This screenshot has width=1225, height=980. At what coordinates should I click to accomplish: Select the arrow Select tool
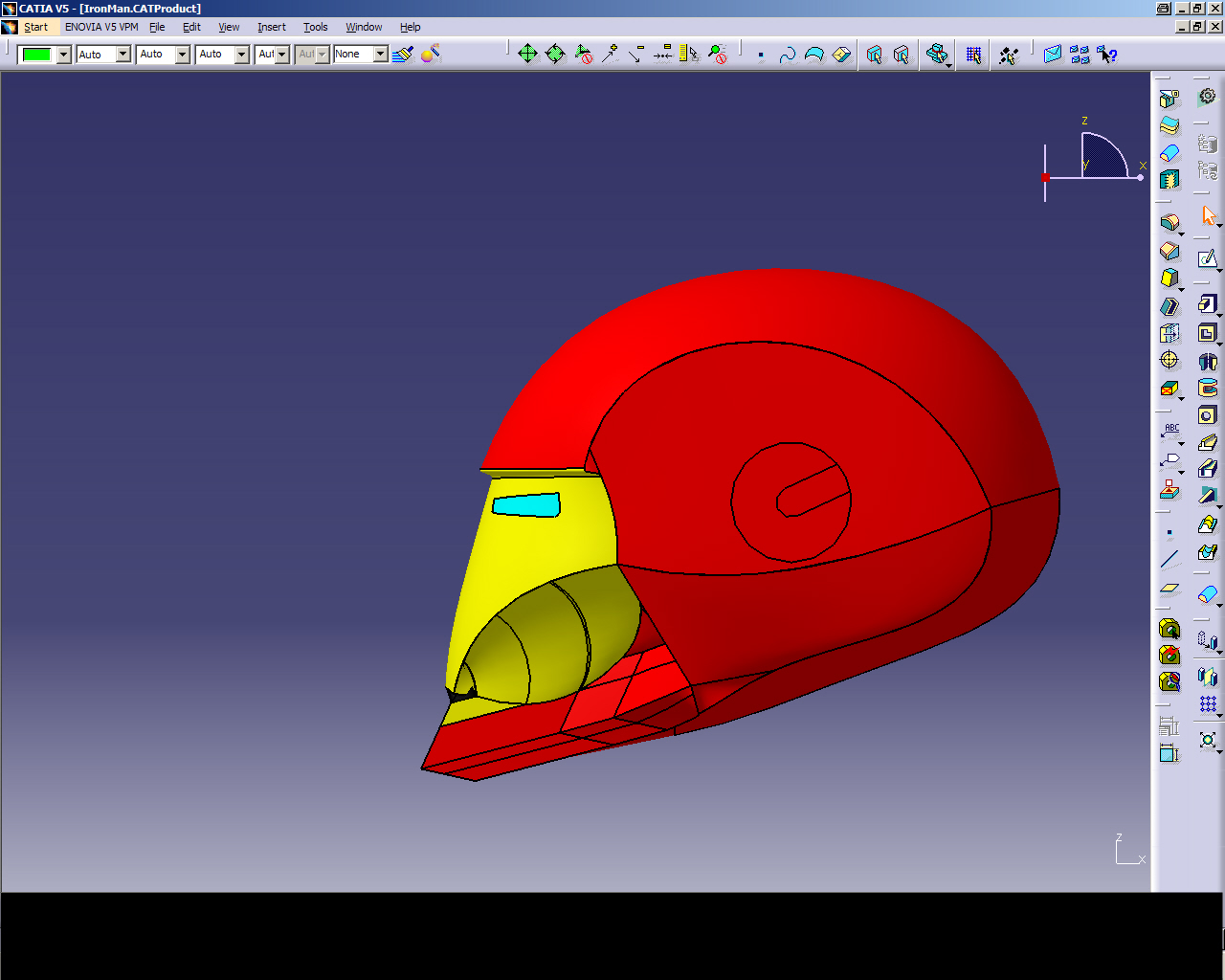pos(1208,216)
